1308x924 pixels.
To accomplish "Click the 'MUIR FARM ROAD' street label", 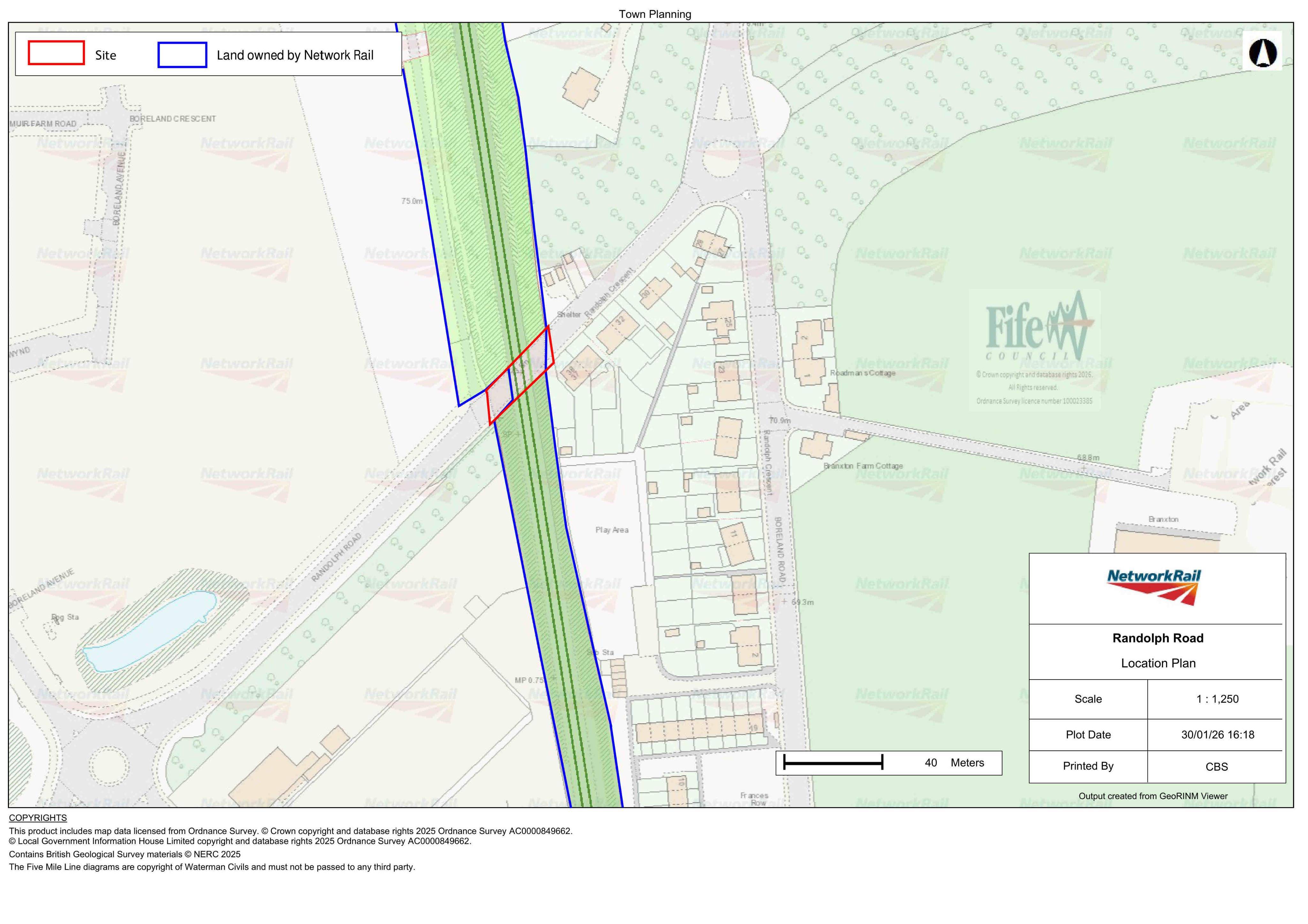I will click(43, 124).
